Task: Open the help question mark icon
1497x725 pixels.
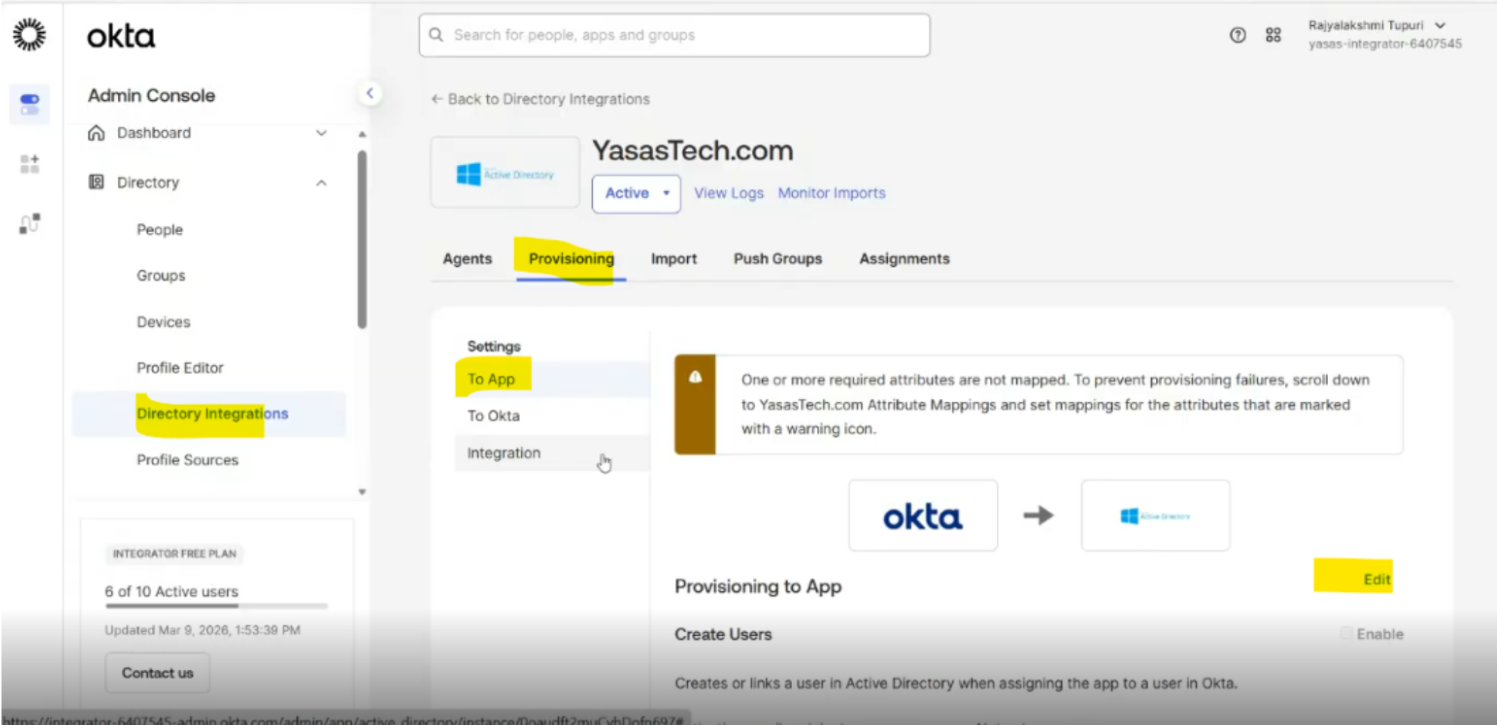Action: 1238,35
